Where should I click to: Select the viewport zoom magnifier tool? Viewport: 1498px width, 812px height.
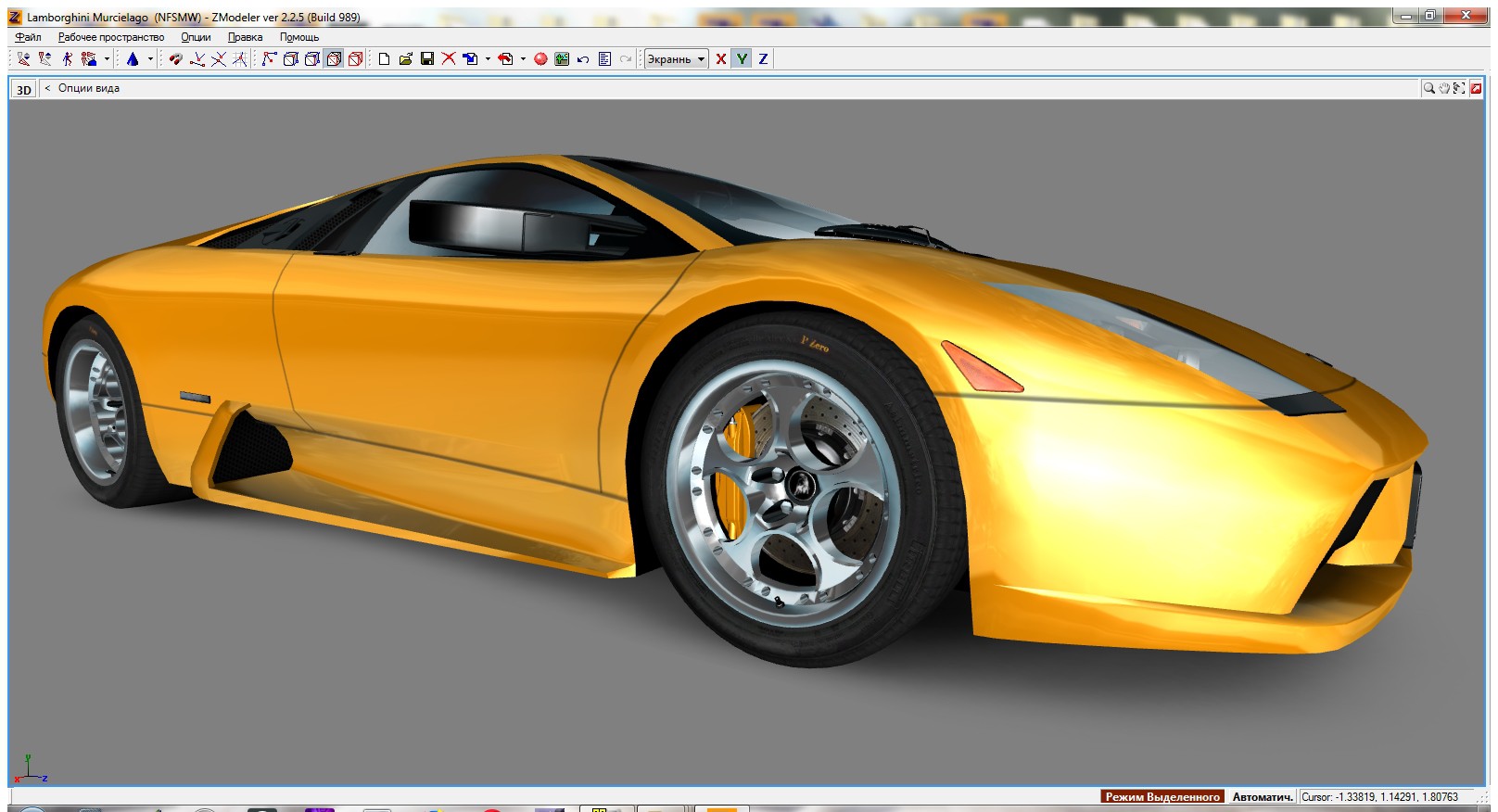[x=1428, y=88]
